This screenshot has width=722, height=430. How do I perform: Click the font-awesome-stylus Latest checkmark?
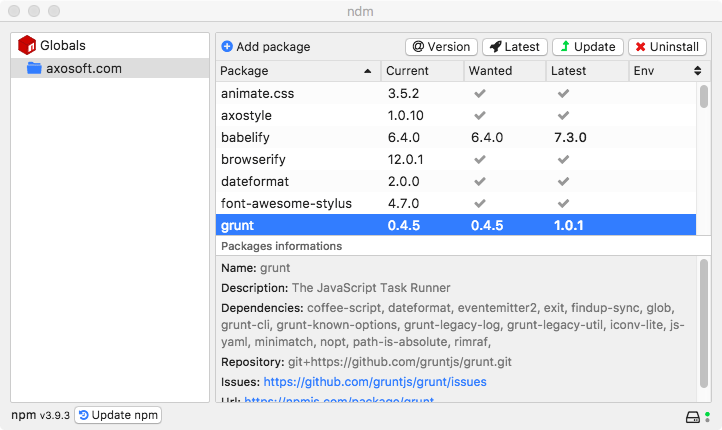click(563, 203)
